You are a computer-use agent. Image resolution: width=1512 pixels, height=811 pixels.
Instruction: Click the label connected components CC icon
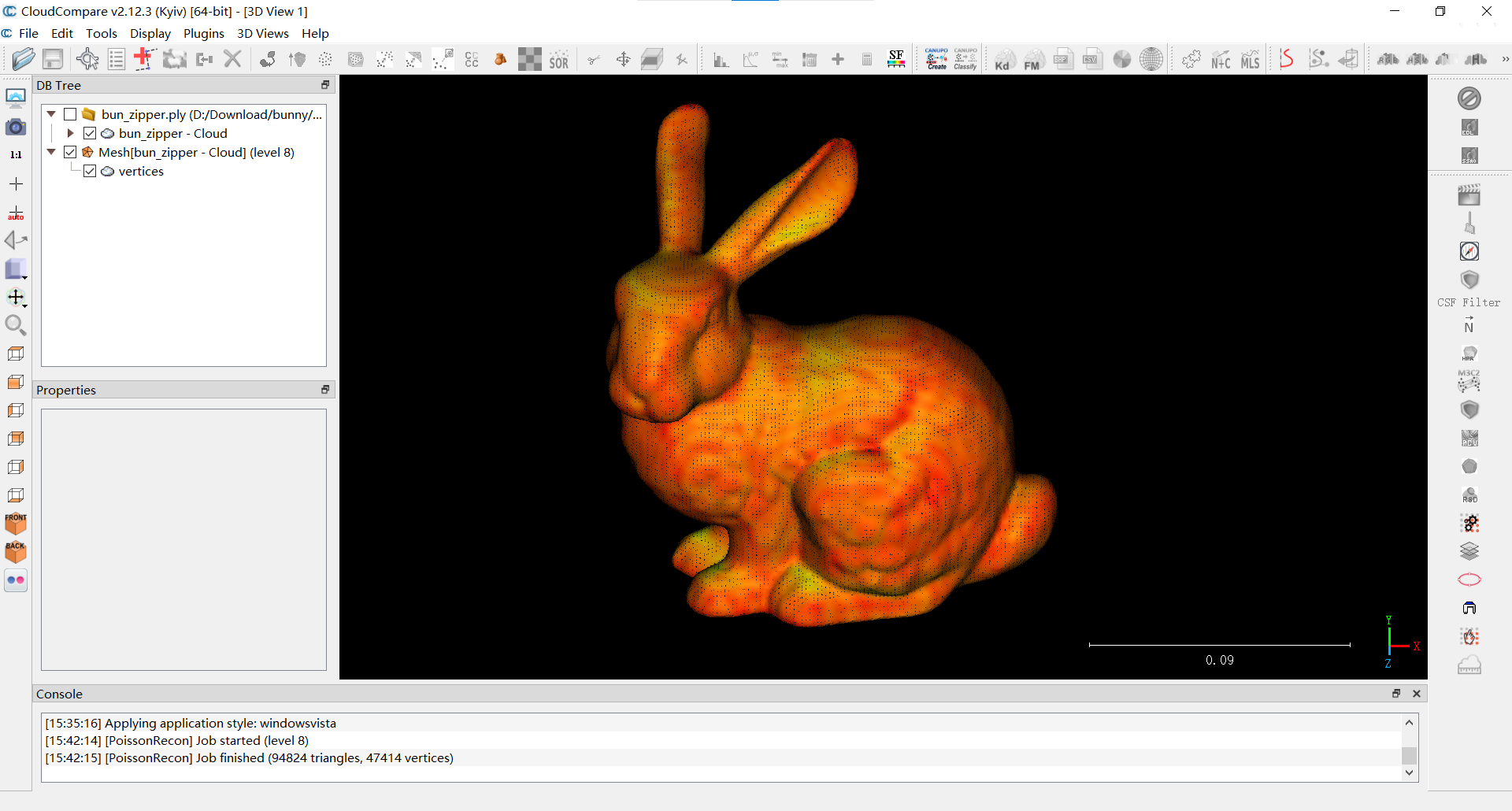[472, 59]
